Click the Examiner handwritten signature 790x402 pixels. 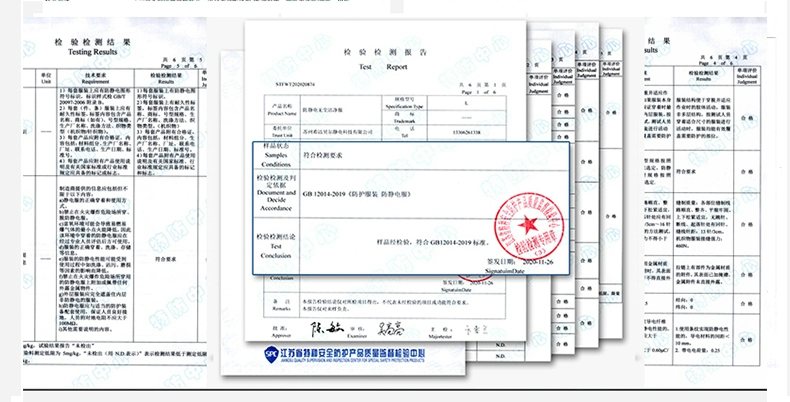(x=390, y=329)
